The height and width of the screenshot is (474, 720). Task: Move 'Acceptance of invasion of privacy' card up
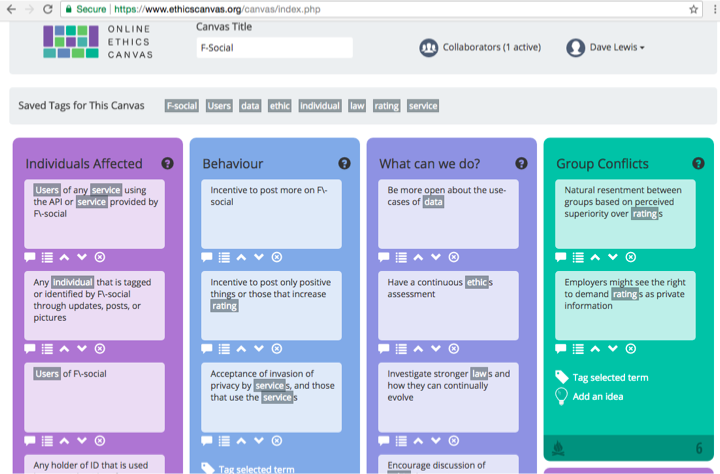point(241,441)
